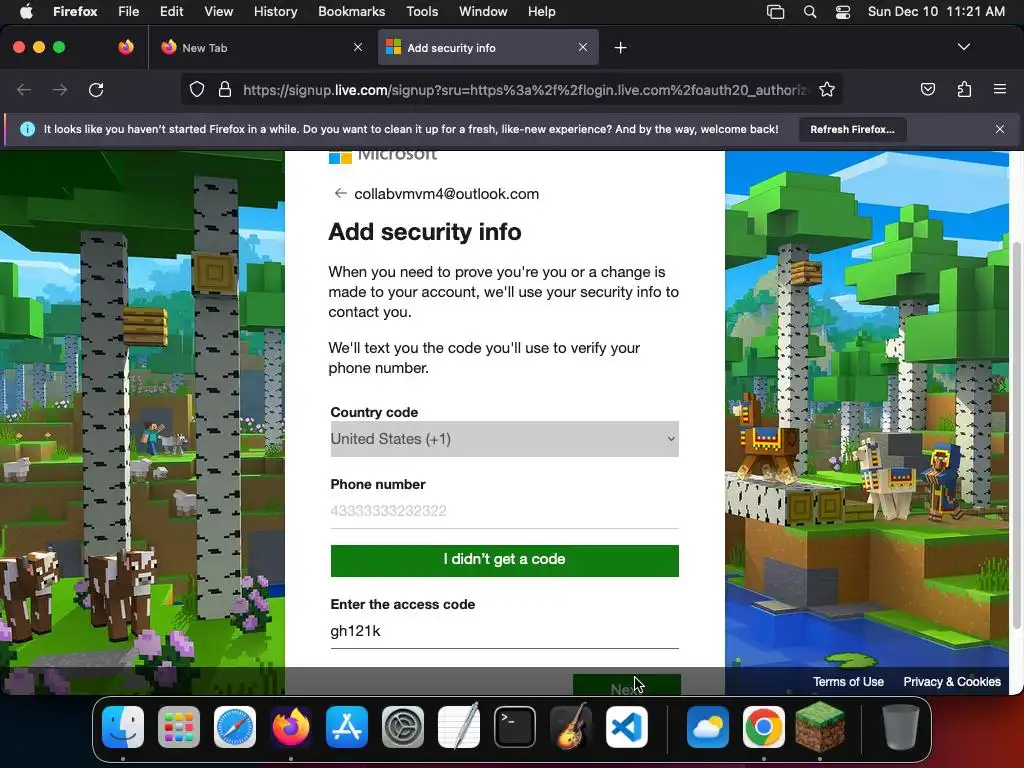Open Control Center in menu bar
This screenshot has width=1024, height=768.
pos(842,12)
